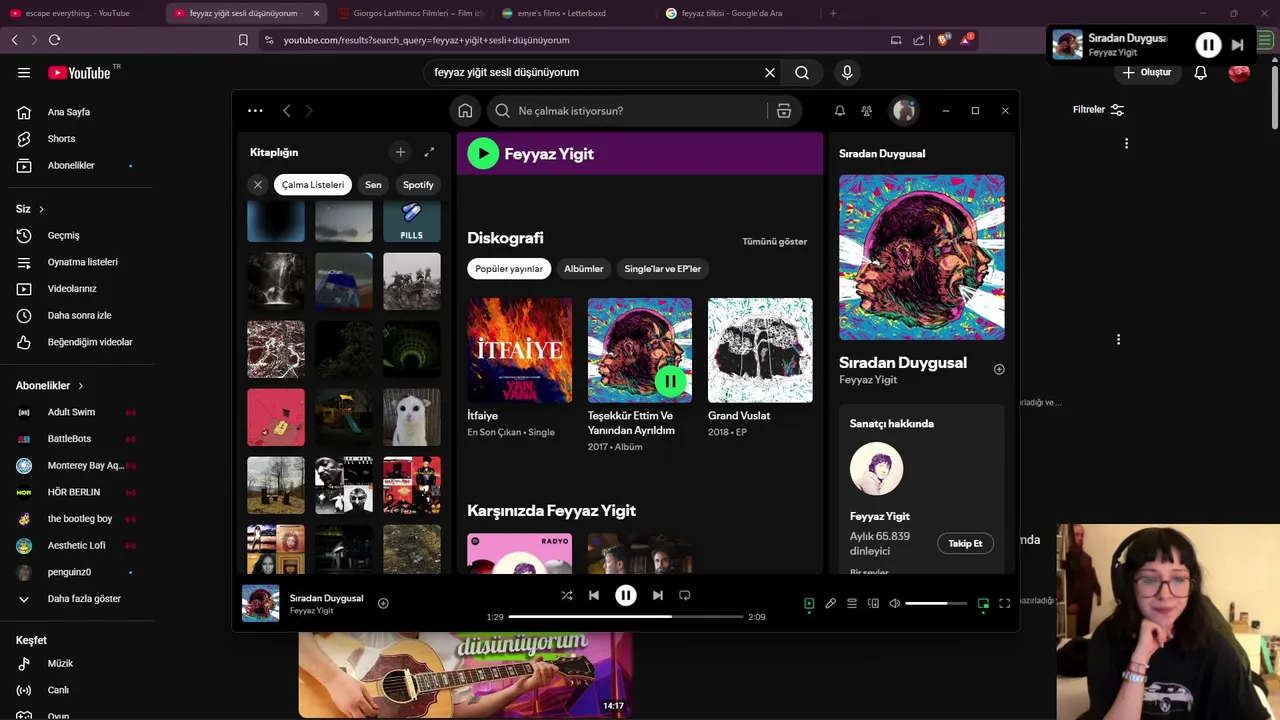This screenshot has width=1280, height=720.
Task: Open YouTube notifications bell
Action: coord(1200,72)
